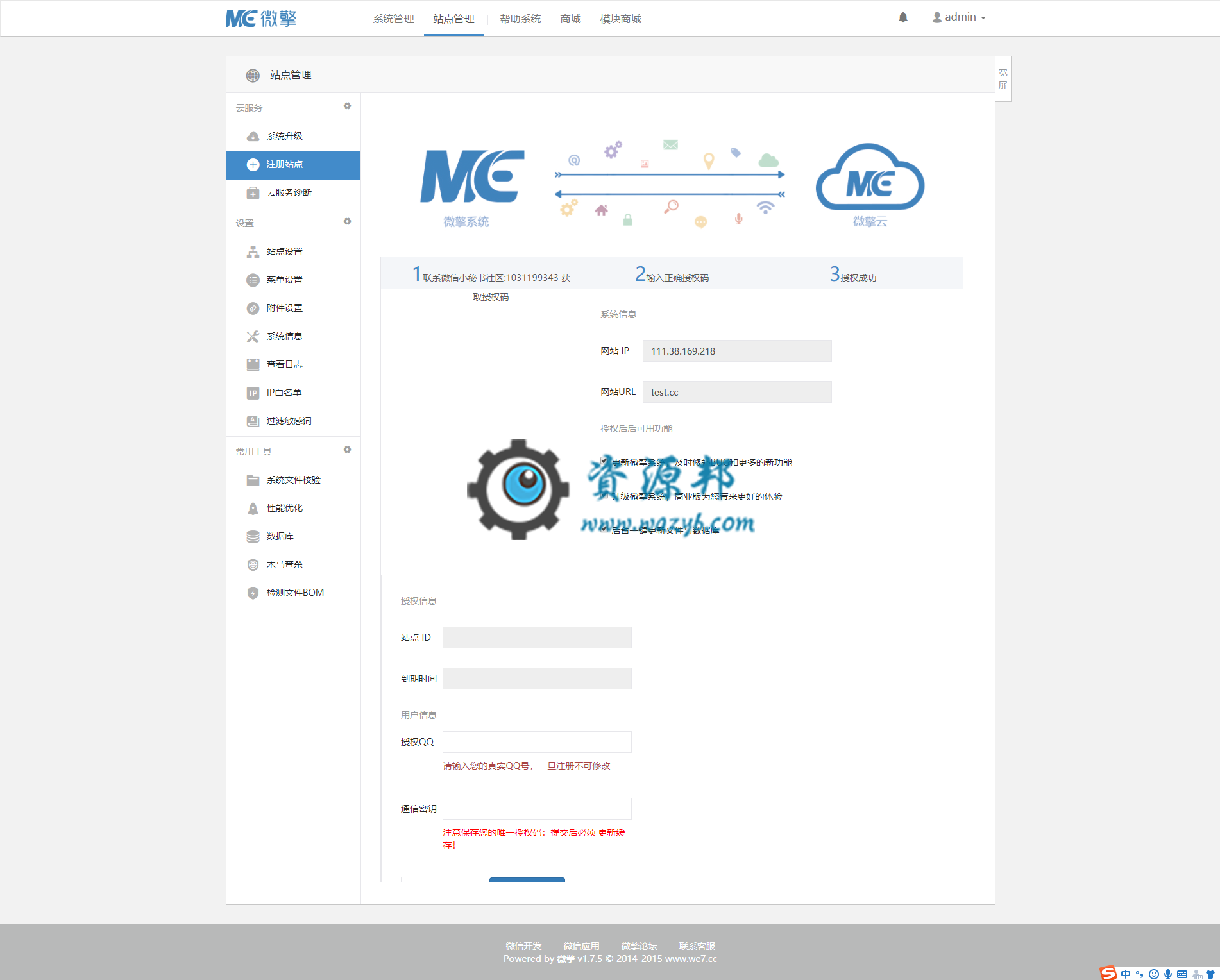The height and width of the screenshot is (980, 1220).
Task: Open the admin user dropdown
Action: coord(959,17)
